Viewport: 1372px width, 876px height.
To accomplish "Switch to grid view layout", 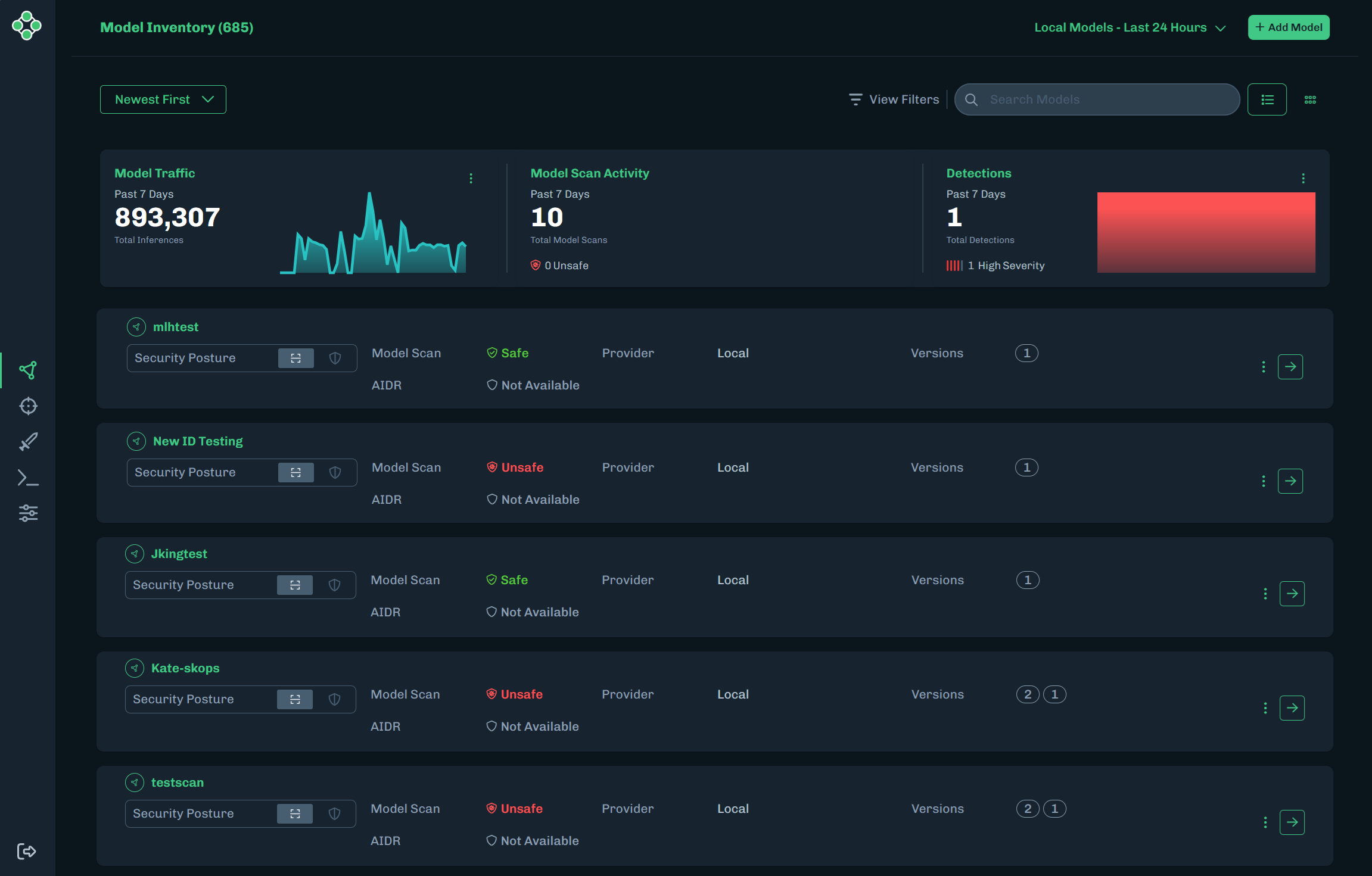I will click(x=1310, y=99).
